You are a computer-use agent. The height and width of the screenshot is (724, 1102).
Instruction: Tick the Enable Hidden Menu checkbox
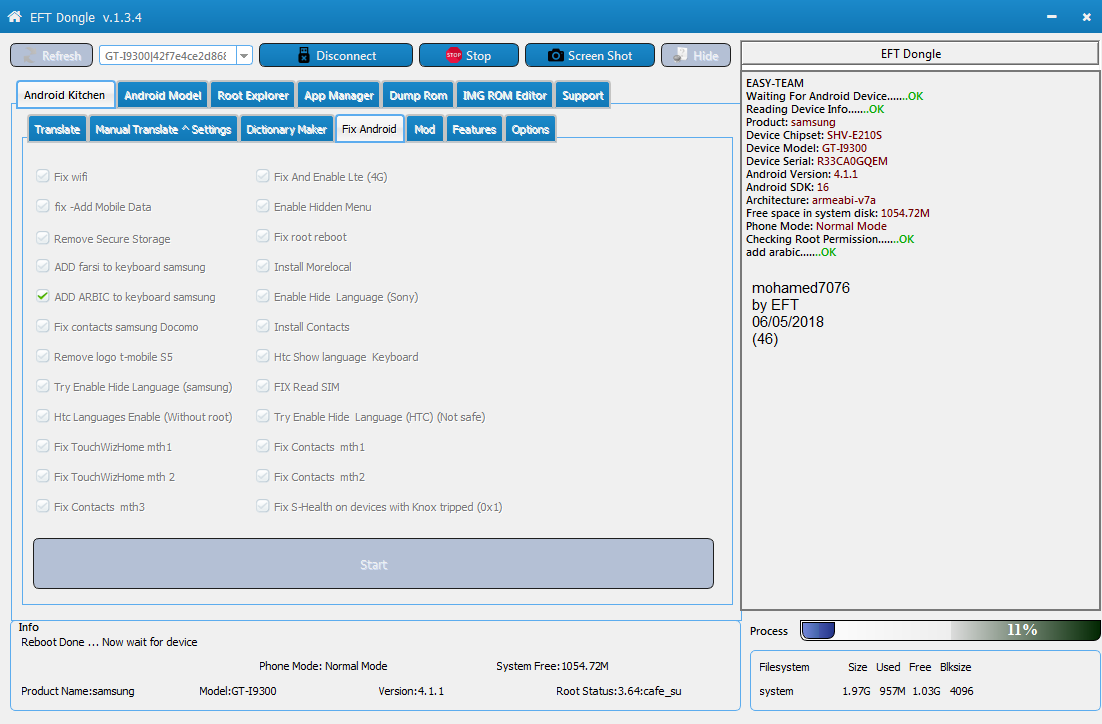tap(263, 206)
